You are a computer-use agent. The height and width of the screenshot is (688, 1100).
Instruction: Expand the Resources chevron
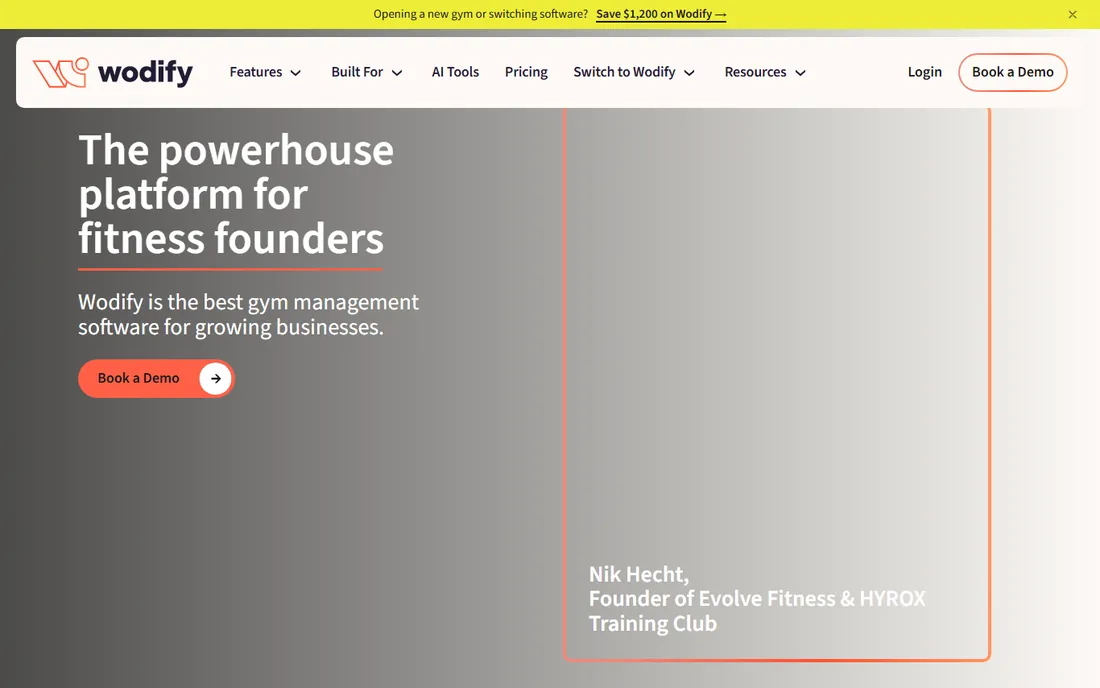pos(800,73)
